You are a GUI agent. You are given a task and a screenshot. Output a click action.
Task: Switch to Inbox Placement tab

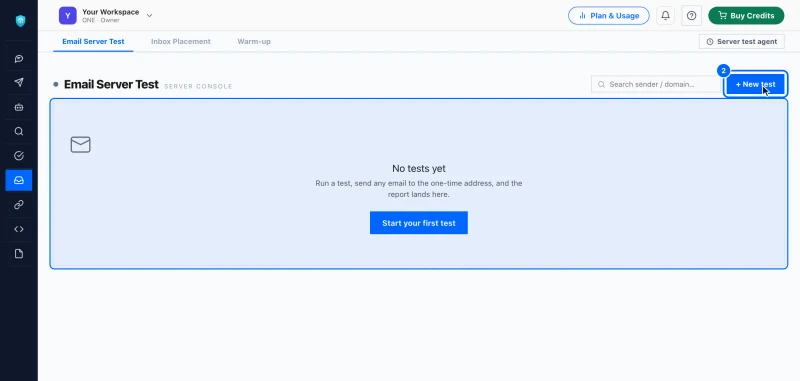pos(181,42)
